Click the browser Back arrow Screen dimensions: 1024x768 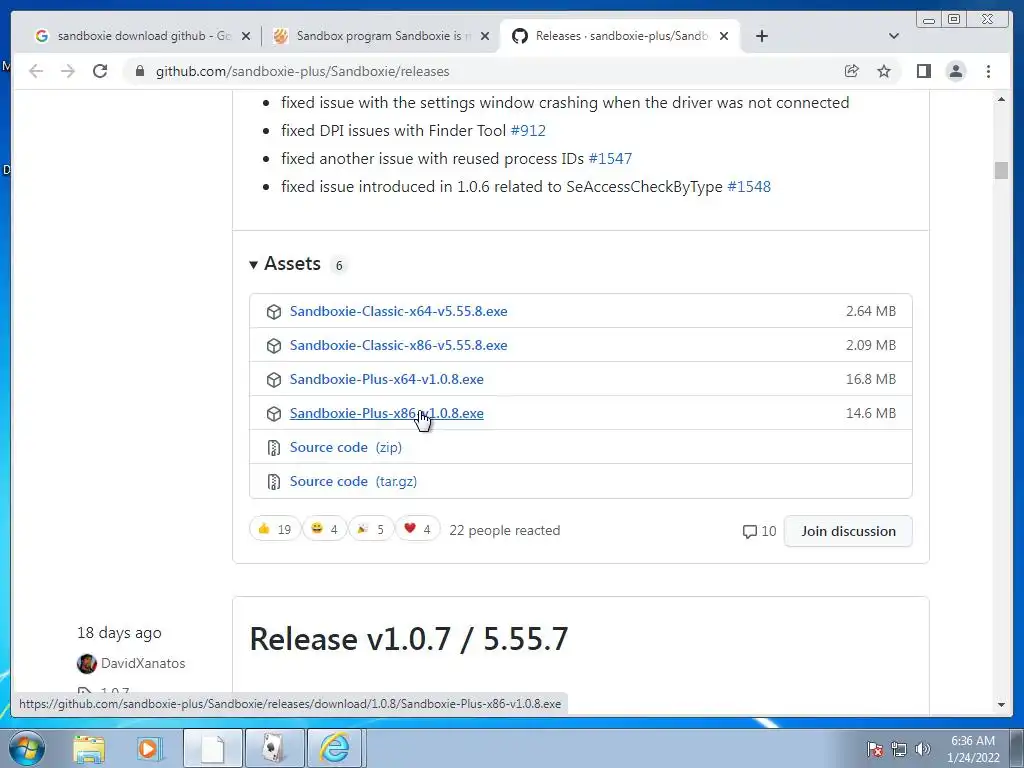tap(36, 71)
